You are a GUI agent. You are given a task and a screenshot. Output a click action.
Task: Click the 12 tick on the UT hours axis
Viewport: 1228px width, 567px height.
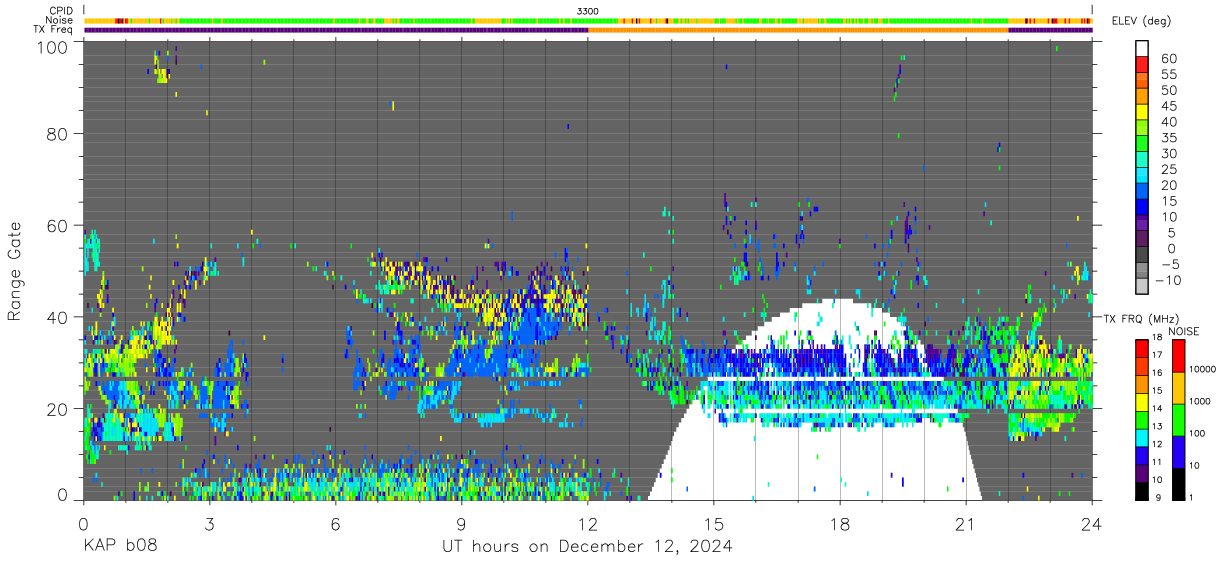pos(588,523)
